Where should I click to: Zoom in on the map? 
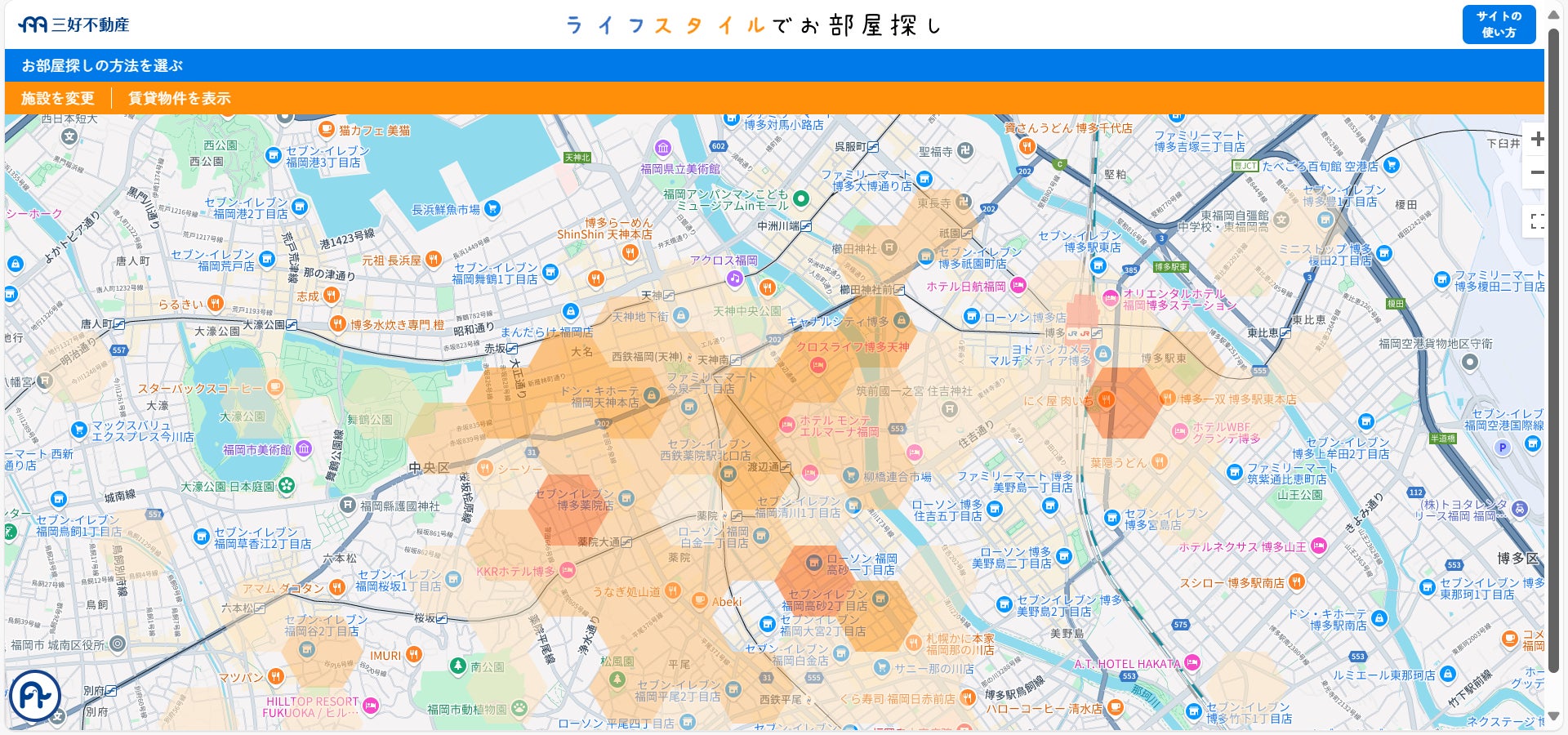(x=1536, y=139)
